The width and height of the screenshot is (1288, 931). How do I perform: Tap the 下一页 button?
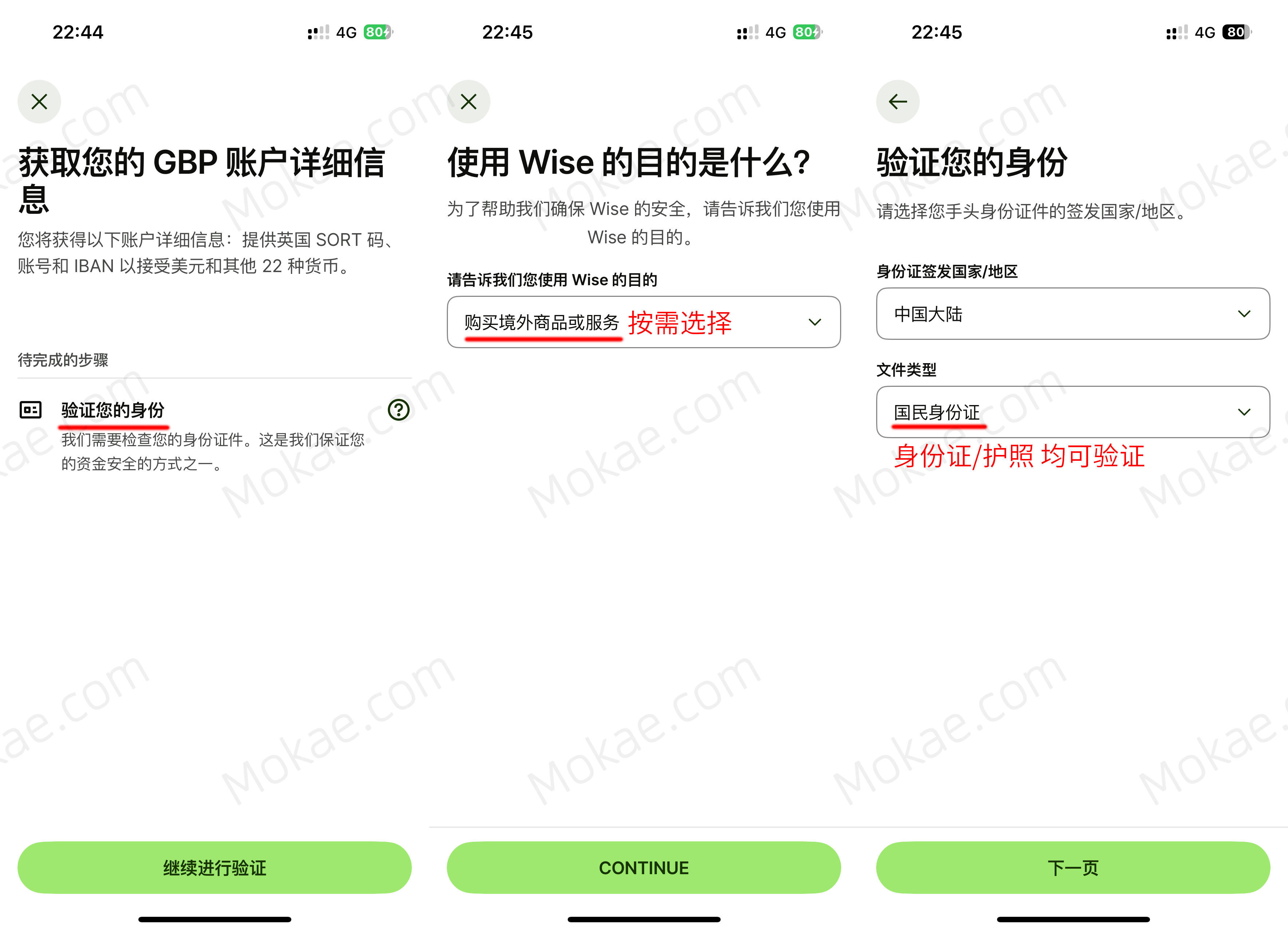[1074, 867]
